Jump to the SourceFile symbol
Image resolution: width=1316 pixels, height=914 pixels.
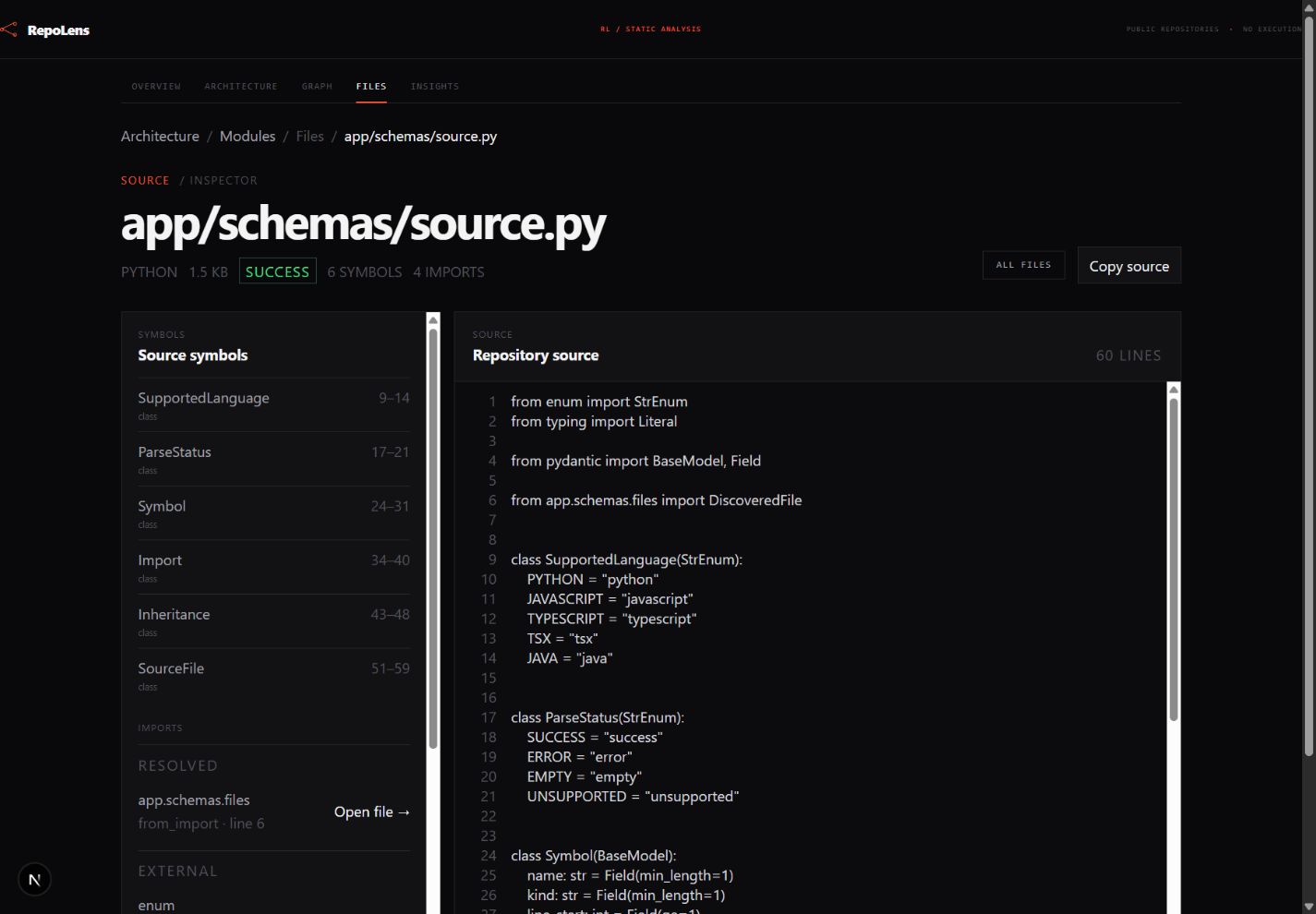pos(273,675)
